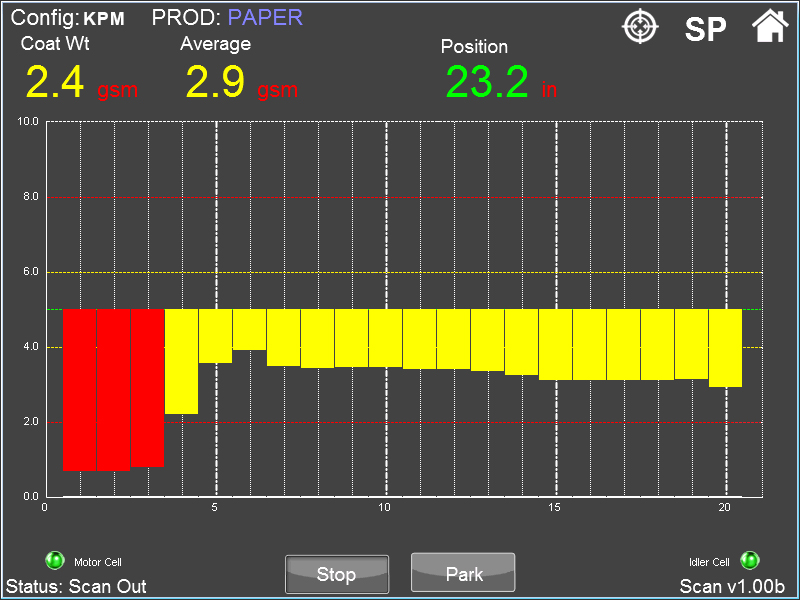Click the 2.4 gsm Coat Wt value

[82, 82]
